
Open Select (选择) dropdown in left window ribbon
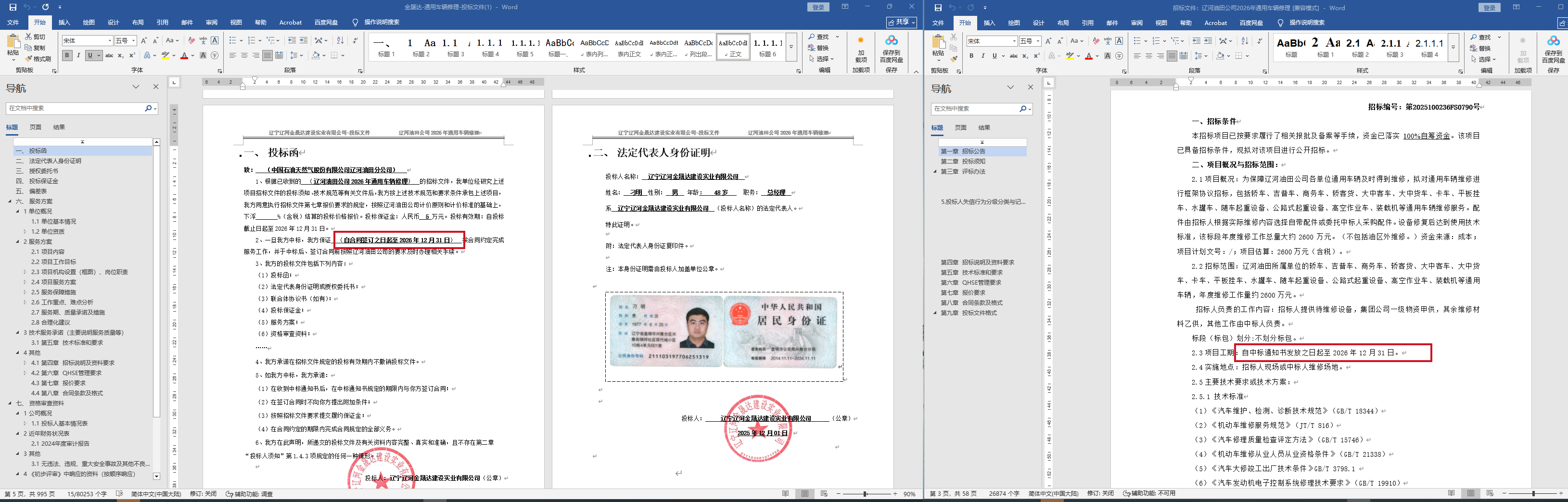point(821,59)
